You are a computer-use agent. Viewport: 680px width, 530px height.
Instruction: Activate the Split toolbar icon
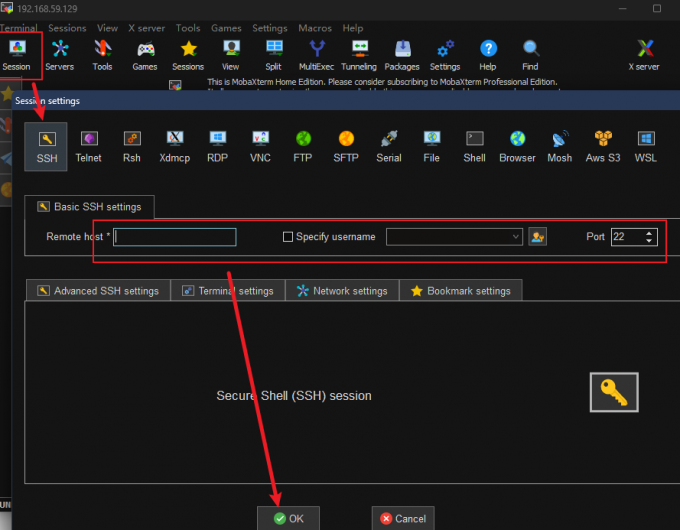(274, 55)
